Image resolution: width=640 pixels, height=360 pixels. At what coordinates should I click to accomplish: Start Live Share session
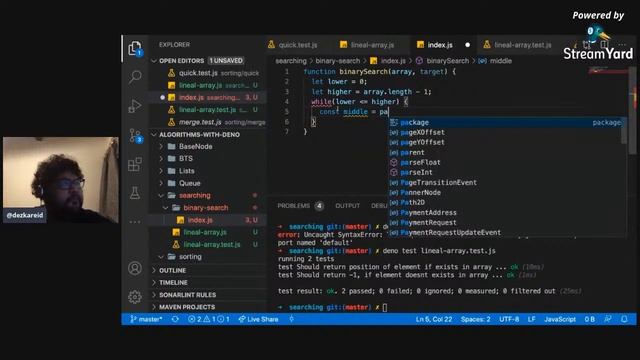tap(258, 319)
